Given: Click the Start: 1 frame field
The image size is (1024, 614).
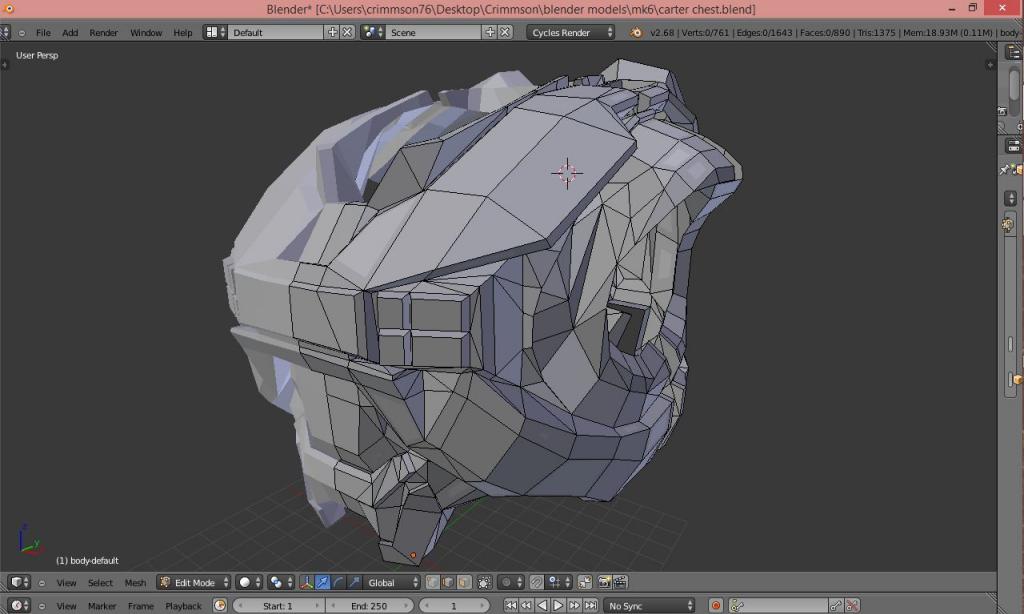Looking at the screenshot, I should 278,606.
